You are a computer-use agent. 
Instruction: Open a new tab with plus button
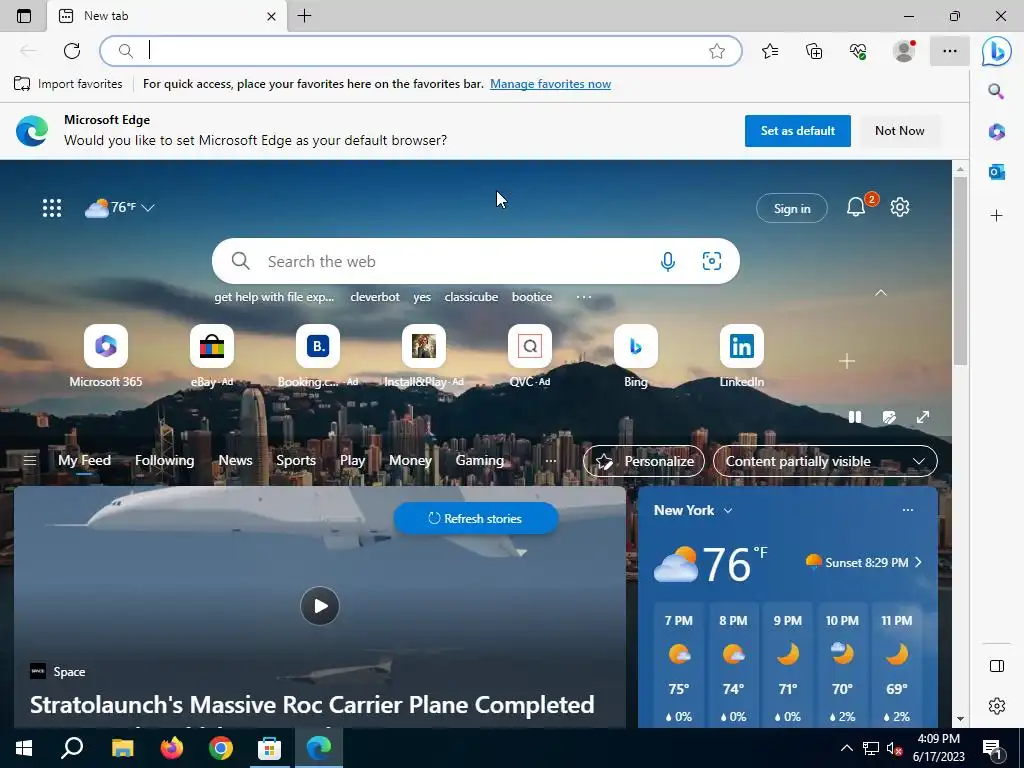pos(304,16)
